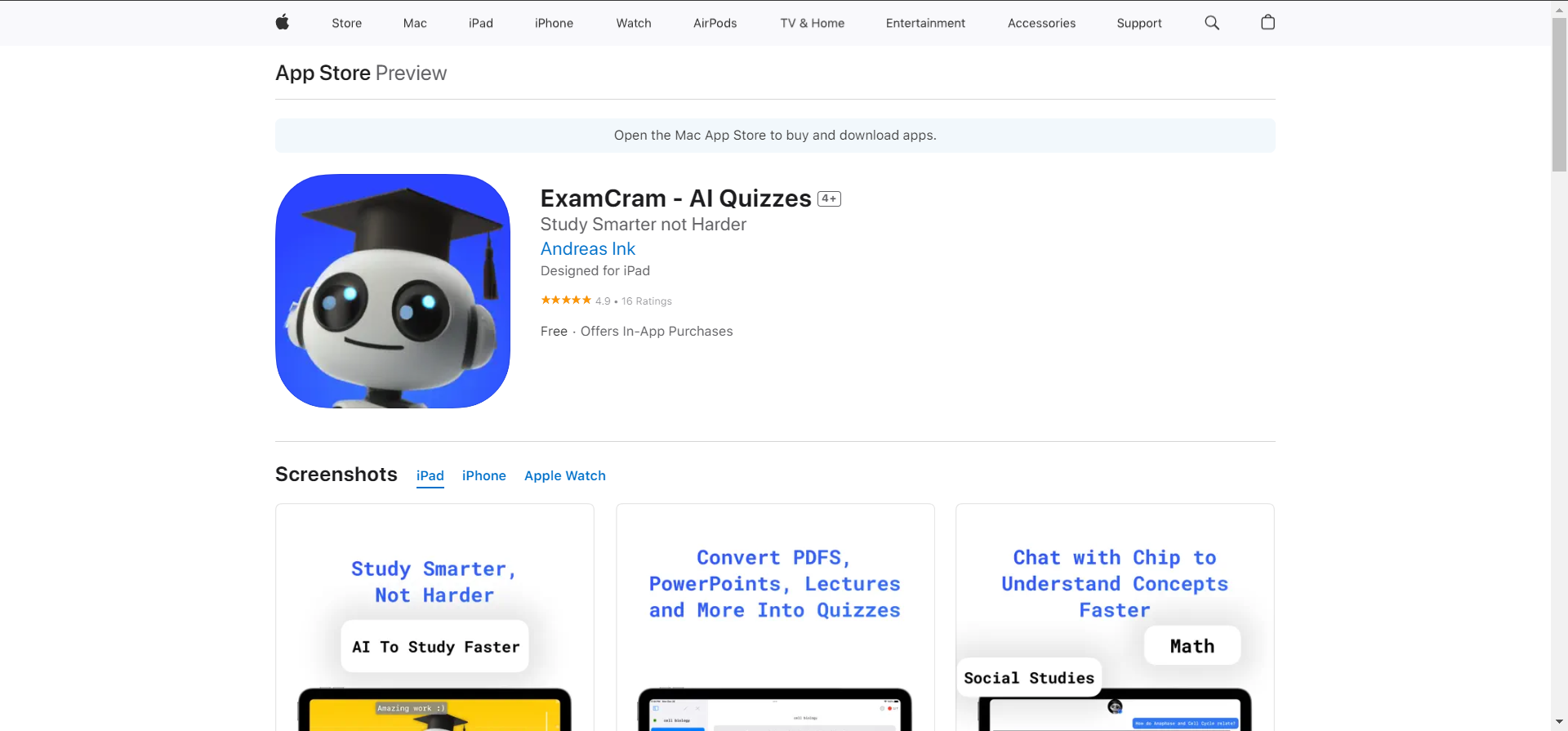Select the Apple Watch screenshots tab
The height and width of the screenshot is (731, 1568).
click(565, 475)
